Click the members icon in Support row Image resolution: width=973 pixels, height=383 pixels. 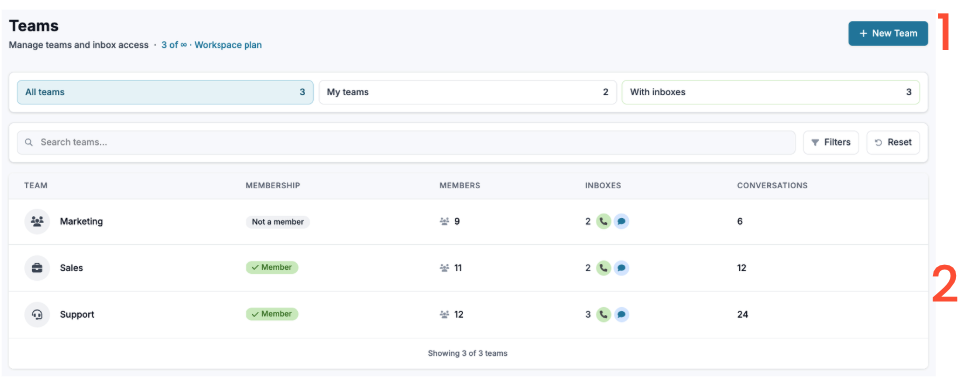[444, 315]
